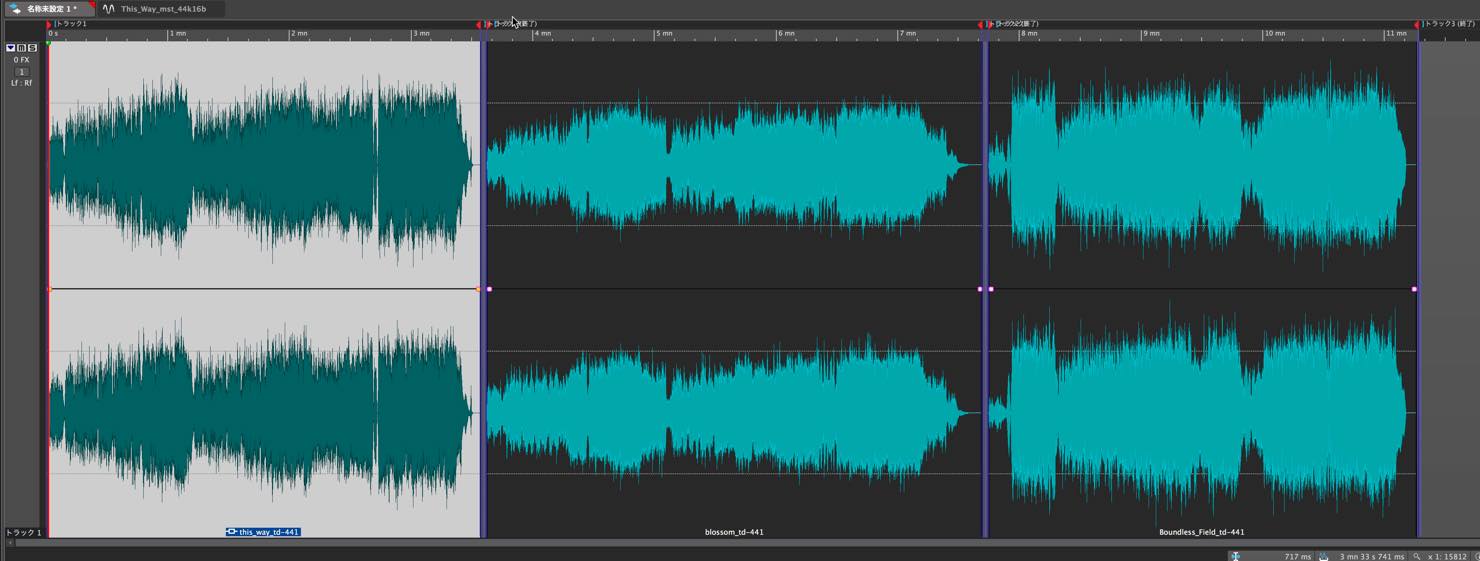The width and height of the screenshot is (1480, 561).
Task: Open the track options dropdown arrow
Action: [x=11, y=48]
